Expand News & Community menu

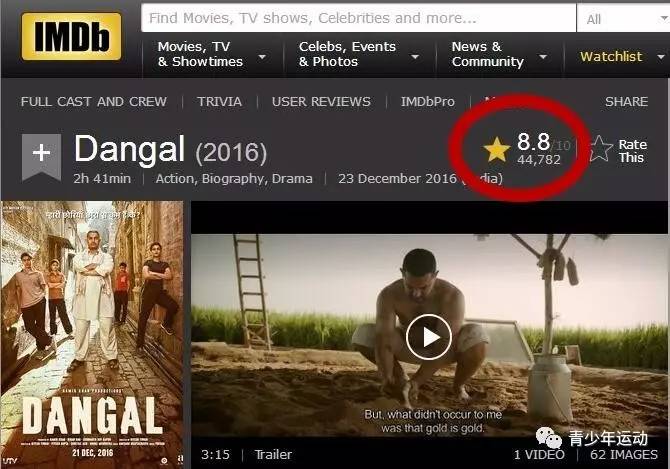click(500, 54)
